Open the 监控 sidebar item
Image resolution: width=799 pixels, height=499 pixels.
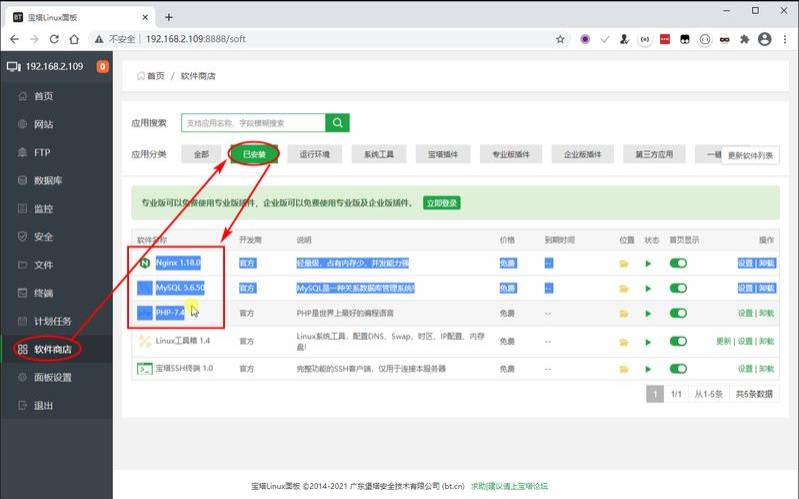click(x=43, y=208)
